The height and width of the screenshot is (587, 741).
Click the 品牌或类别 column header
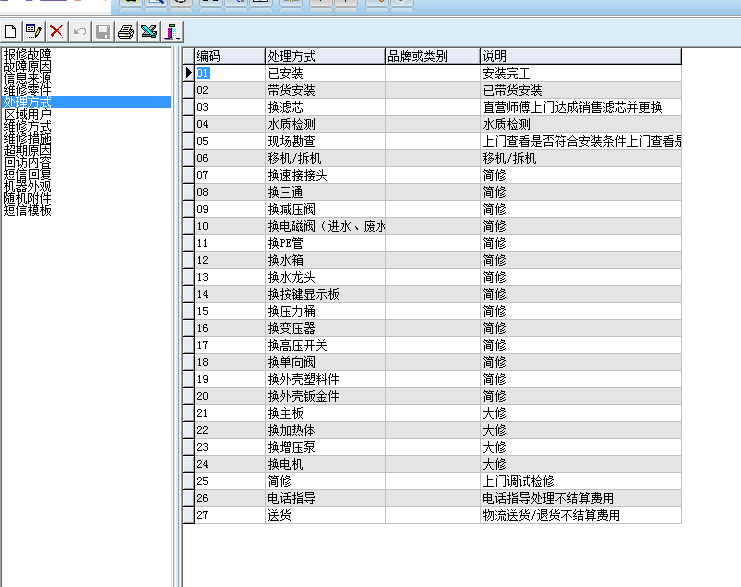431,55
